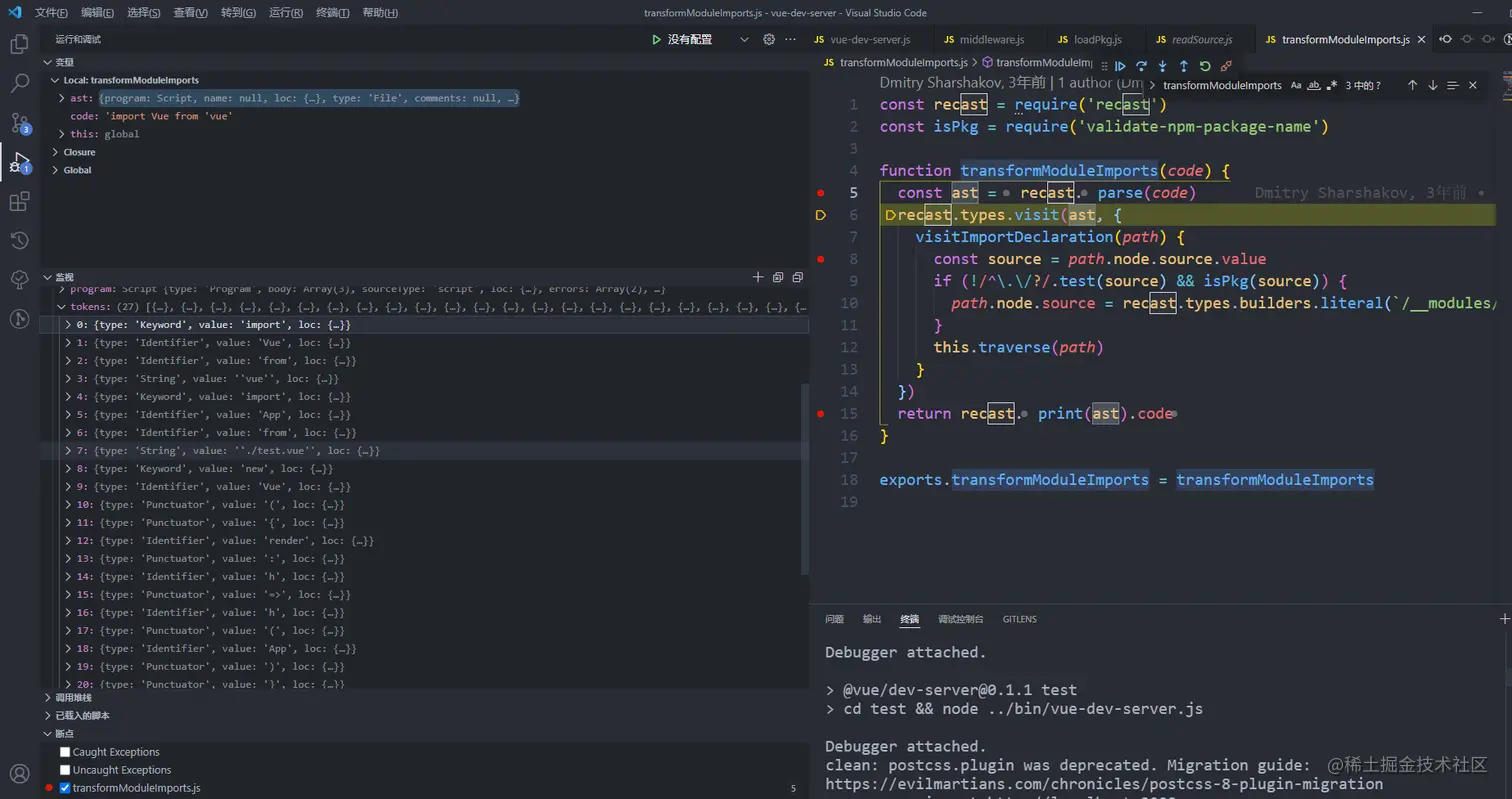Toggle the breakpoint dot on line 15

pos(821,413)
